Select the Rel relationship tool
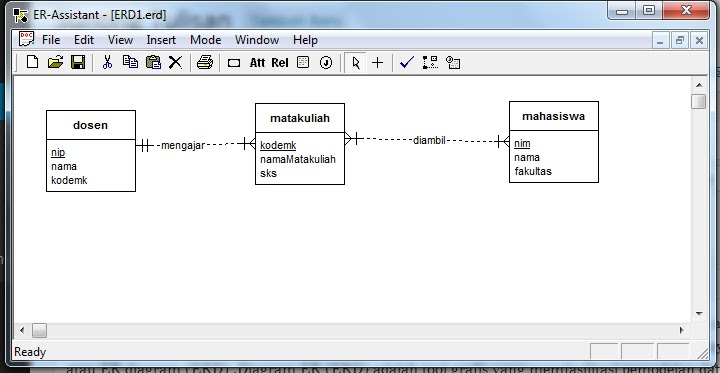The height and width of the screenshot is (373, 720). [280, 63]
